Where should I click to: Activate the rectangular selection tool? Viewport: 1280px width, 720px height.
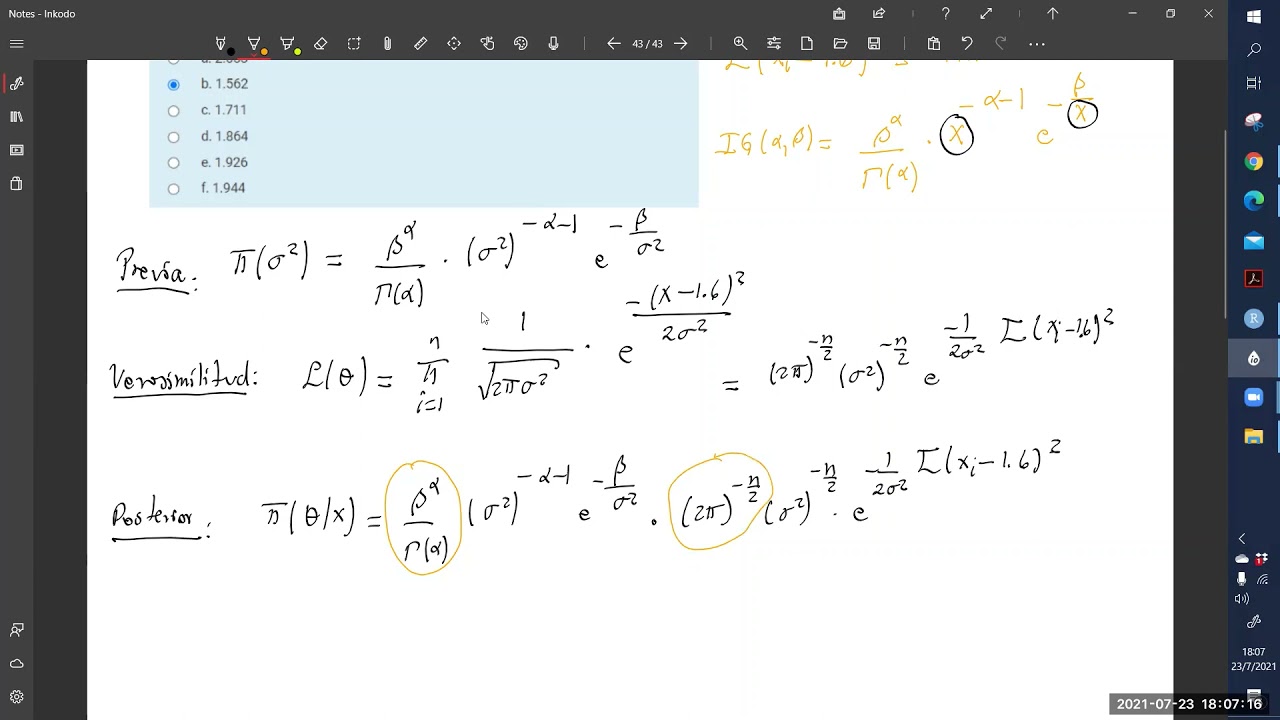[354, 44]
